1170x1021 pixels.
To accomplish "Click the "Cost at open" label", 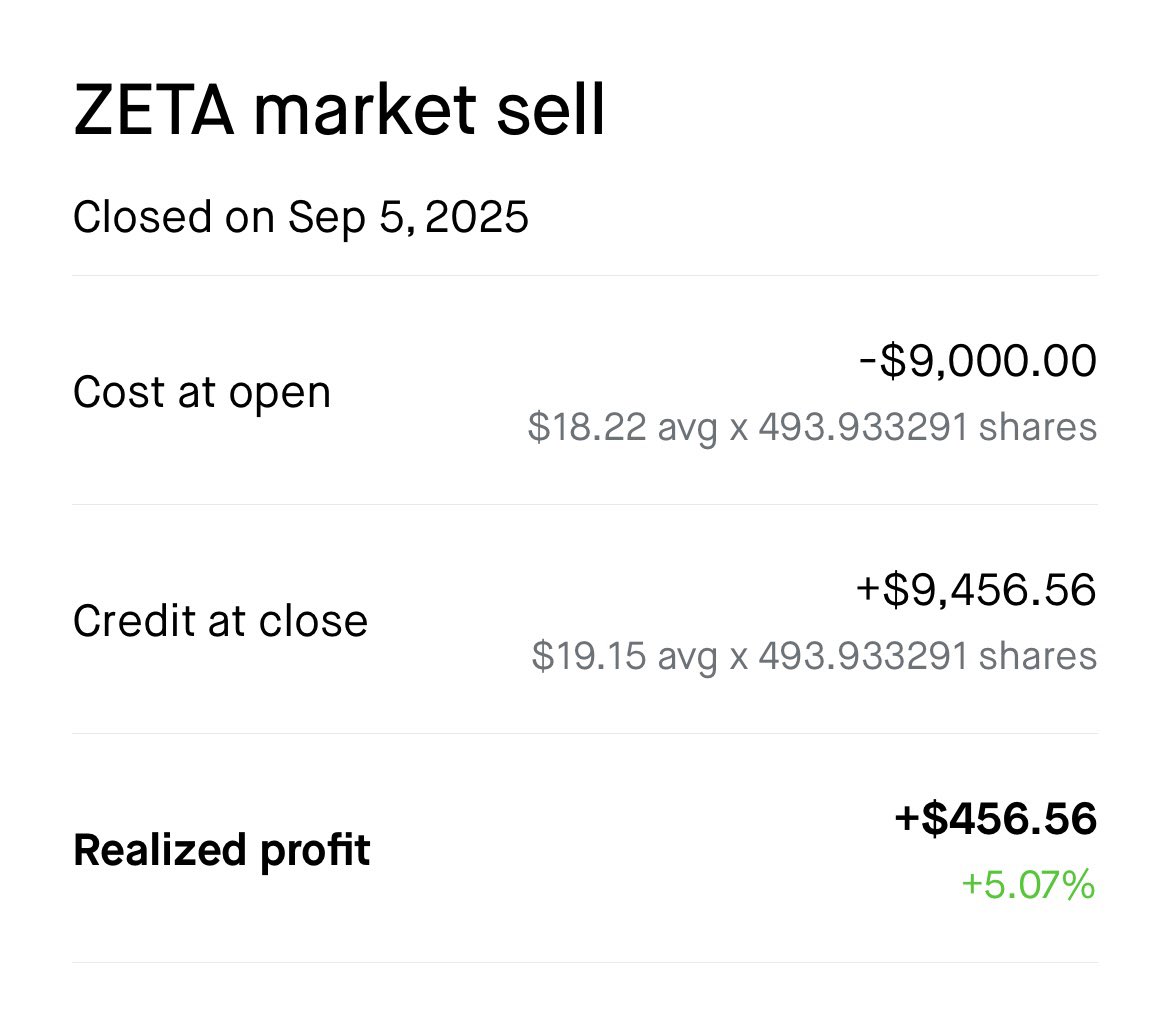I will pyautogui.click(x=201, y=392).
